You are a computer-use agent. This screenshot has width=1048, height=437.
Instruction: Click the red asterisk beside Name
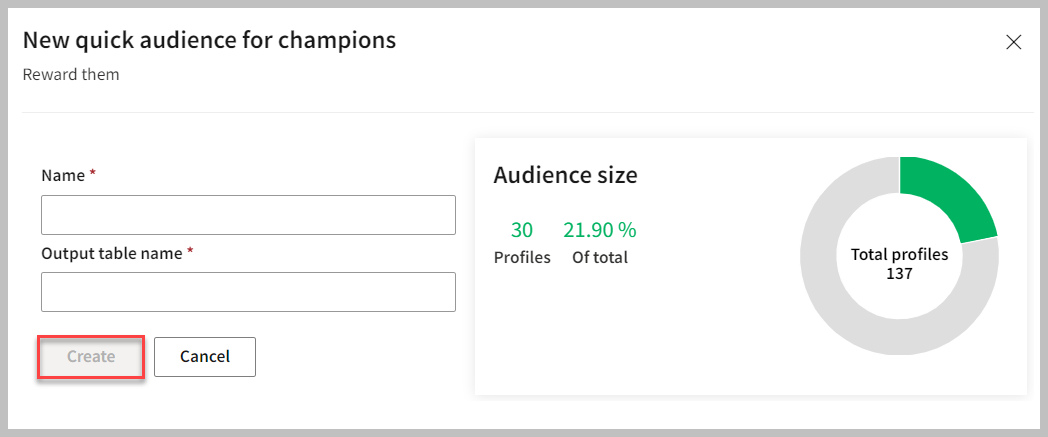[93, 174]
